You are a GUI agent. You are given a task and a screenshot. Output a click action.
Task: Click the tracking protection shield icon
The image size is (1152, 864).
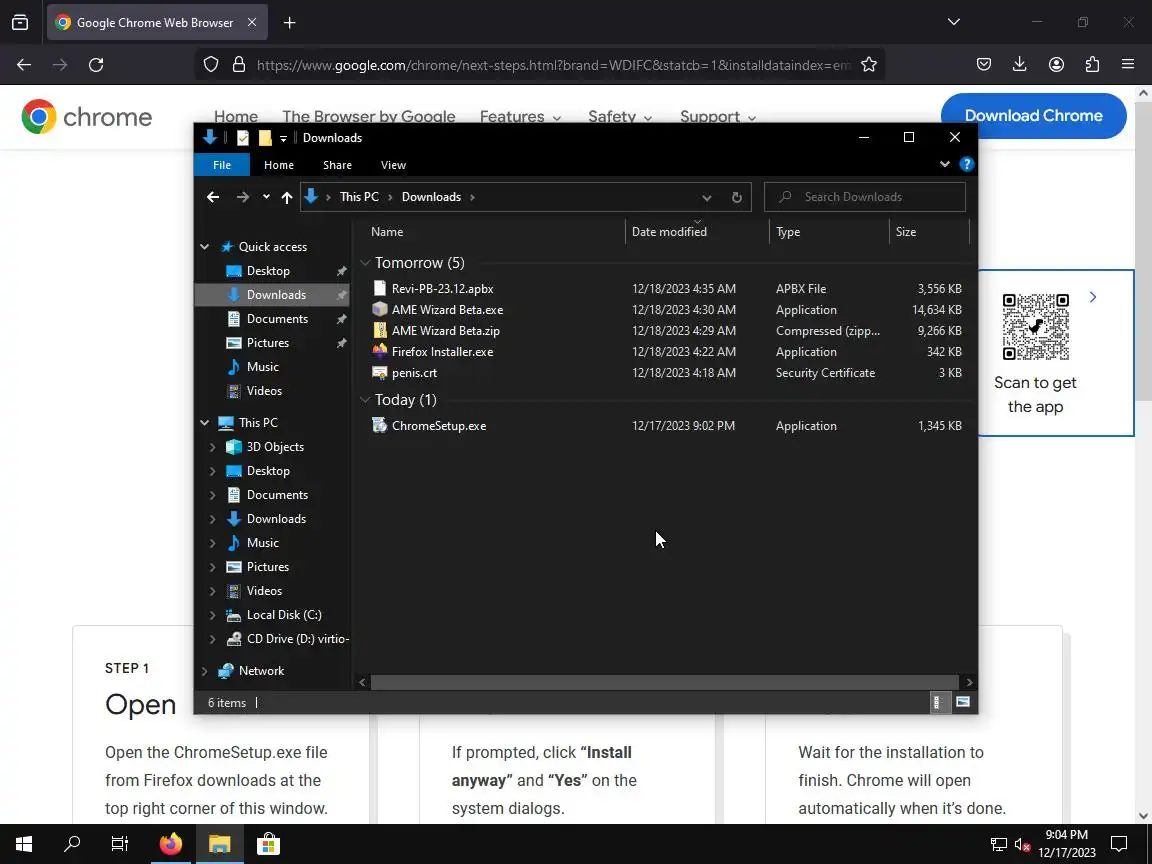coord(211,65)
